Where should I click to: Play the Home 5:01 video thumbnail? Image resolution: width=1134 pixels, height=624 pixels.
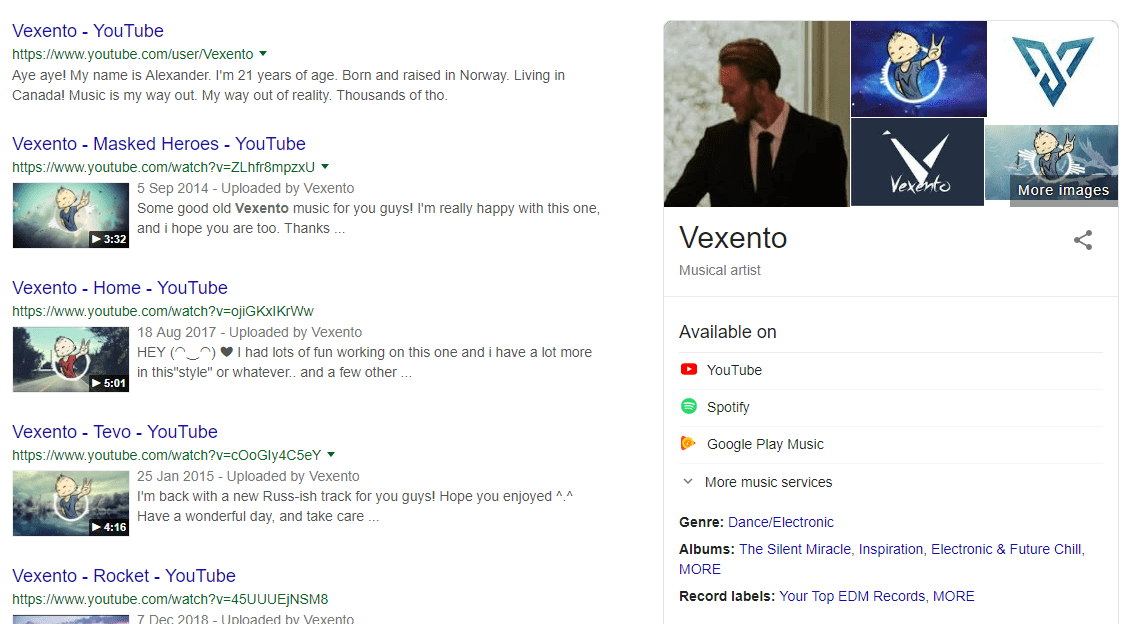pyautogui.click(x=71, y=359)
